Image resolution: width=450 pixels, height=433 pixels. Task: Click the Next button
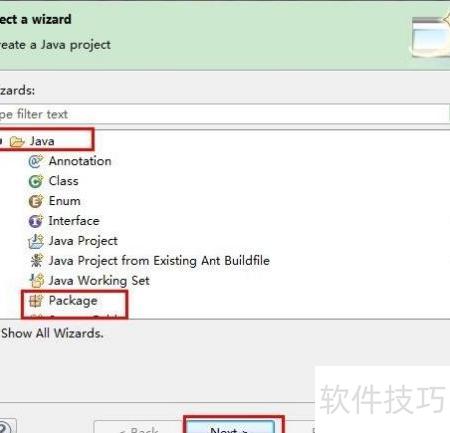click(x=230, y=427)
